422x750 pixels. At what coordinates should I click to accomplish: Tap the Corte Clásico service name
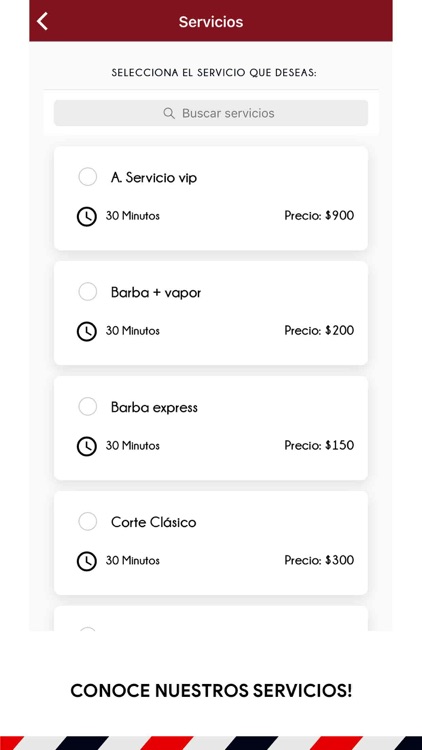tap(154, 522)
